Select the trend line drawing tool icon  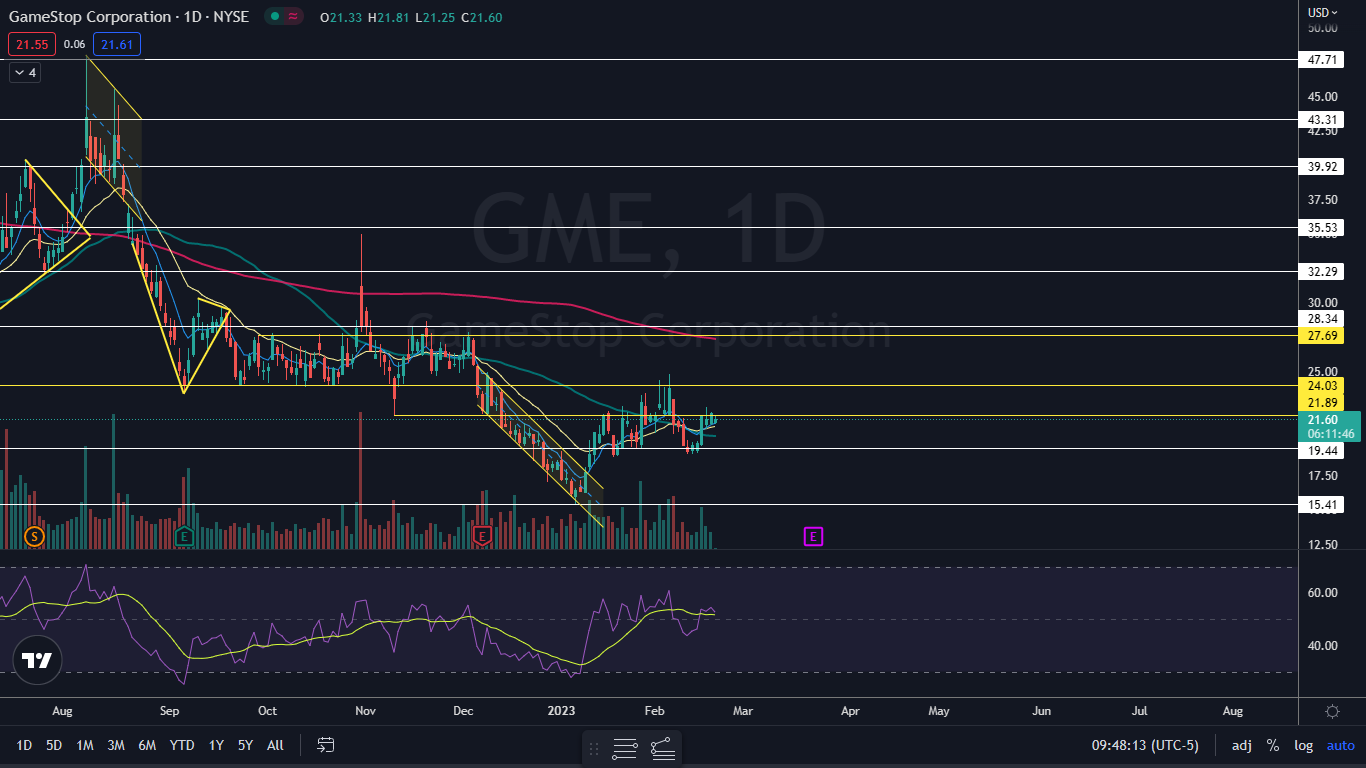pos(662,748)
